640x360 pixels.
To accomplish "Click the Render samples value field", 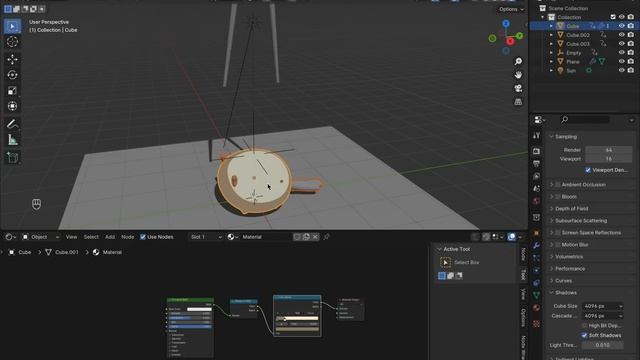I will [x=609, y=150].
